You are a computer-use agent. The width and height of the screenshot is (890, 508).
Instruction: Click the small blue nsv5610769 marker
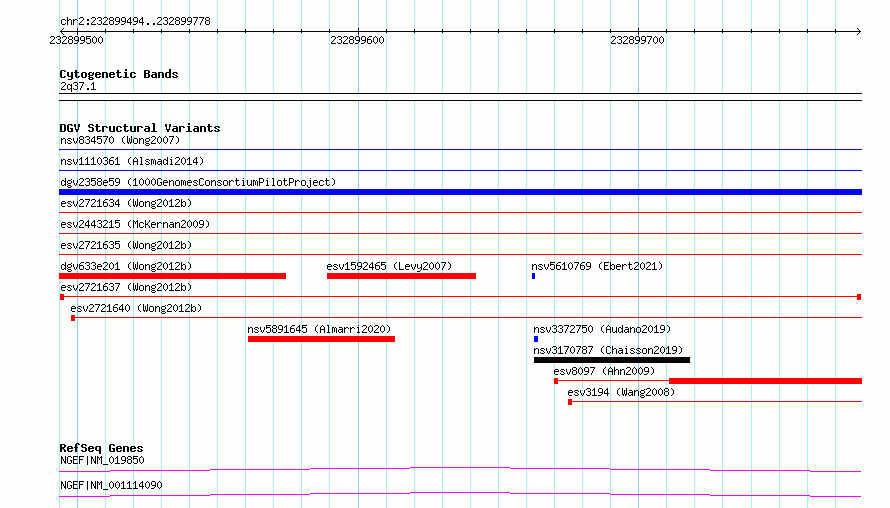pos(534,276)
